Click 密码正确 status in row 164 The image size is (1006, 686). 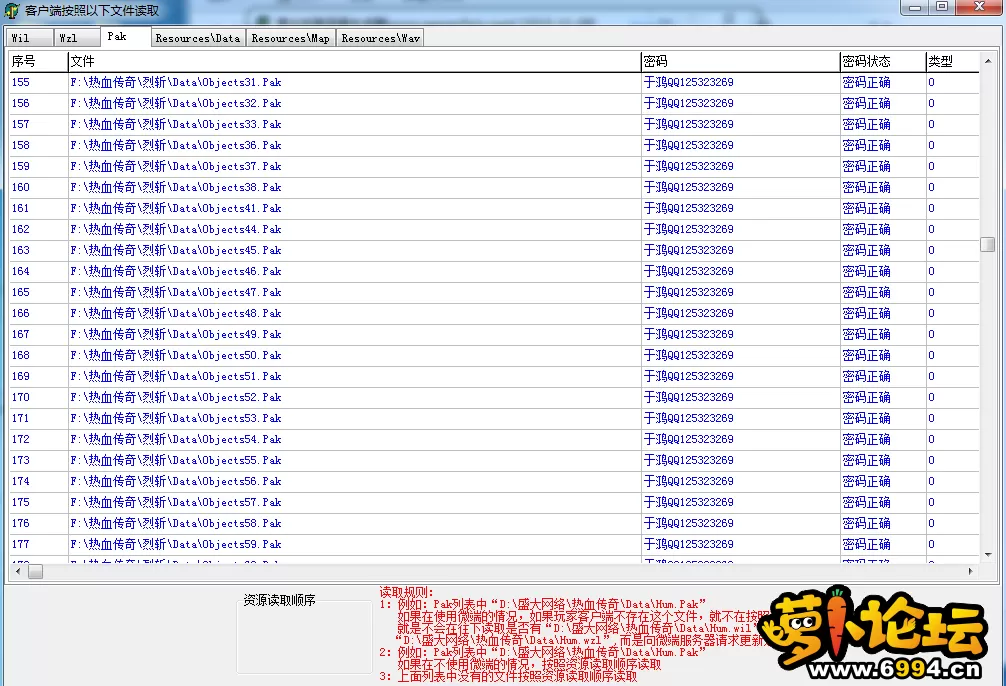(866, 271)
